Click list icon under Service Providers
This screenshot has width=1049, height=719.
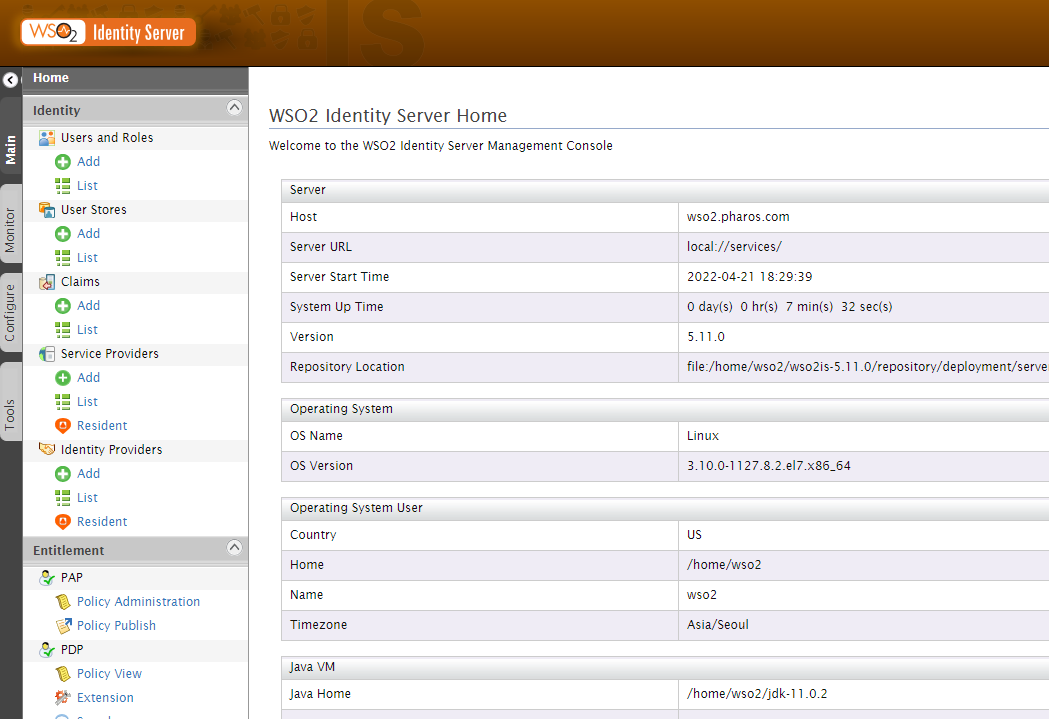[63, 402]
